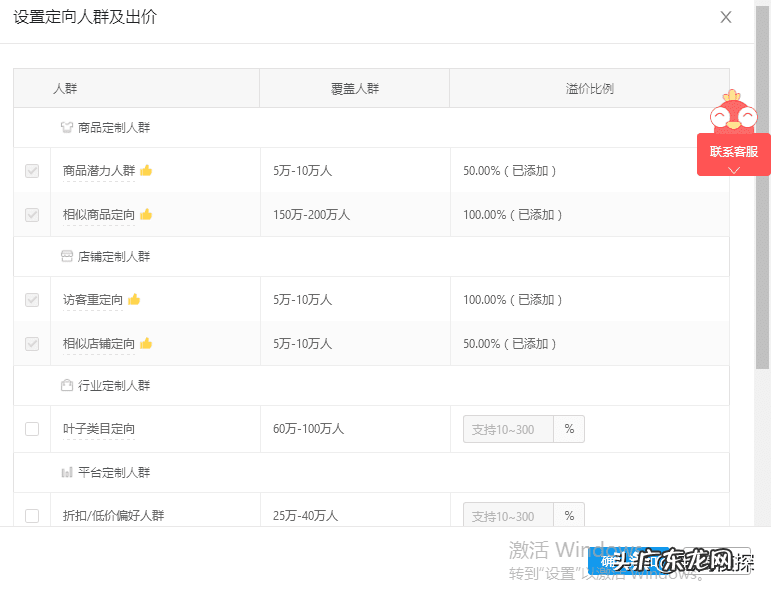The width and height of the screenshot is (771, 589).
Task: Click the thumbs-up icon beside 商品潜力人群
Action: coord(146,171)
